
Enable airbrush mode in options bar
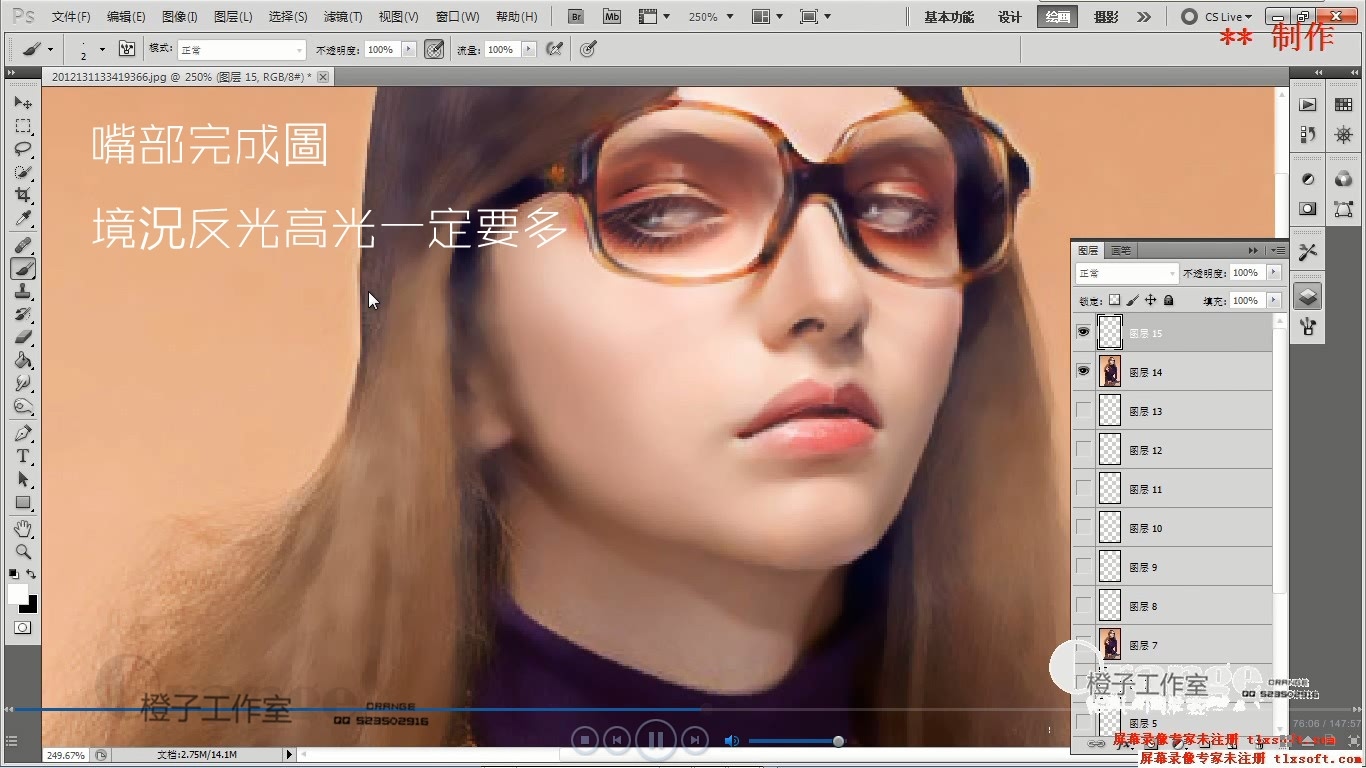554,49
